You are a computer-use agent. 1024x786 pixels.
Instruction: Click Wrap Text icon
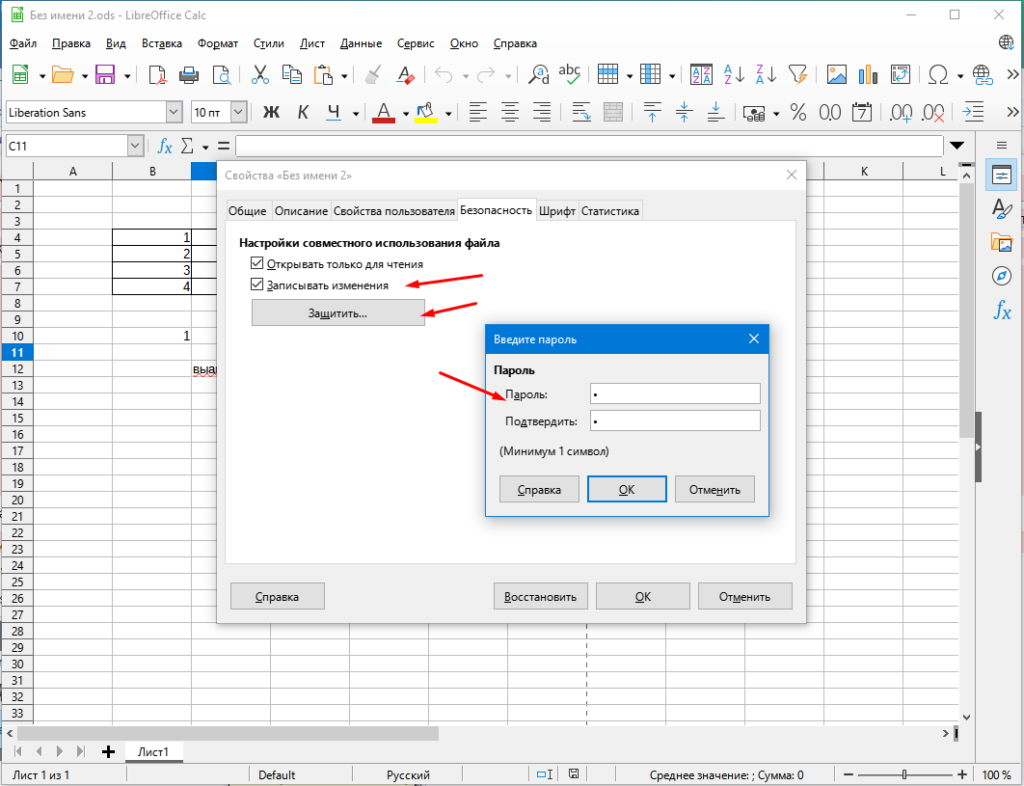(581, 112)
